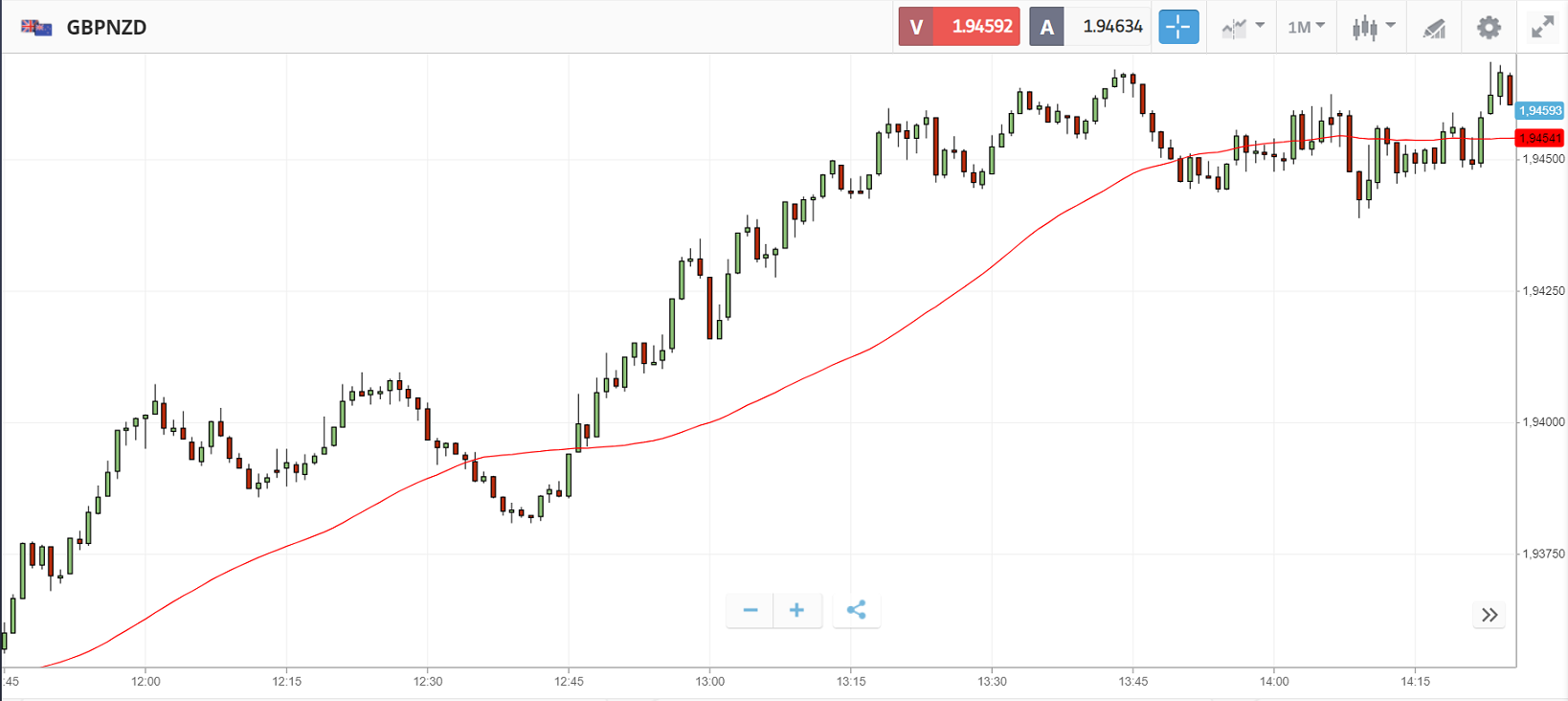1568x701 pixels.
Task: Click the red moving average label 1.94541
Action: (1540, 139)
